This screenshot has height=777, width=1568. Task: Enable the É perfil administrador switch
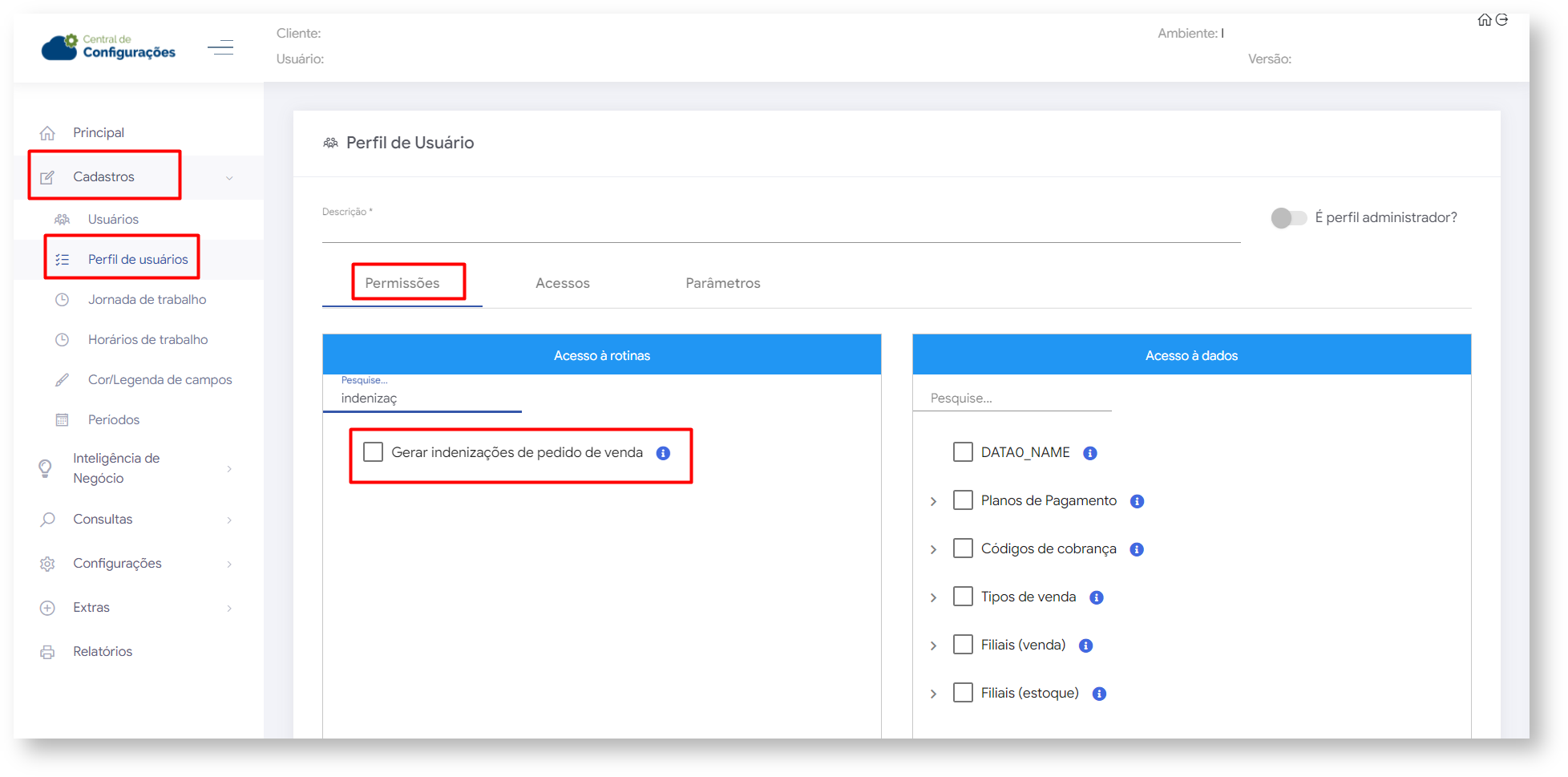tap(1288, 218)
